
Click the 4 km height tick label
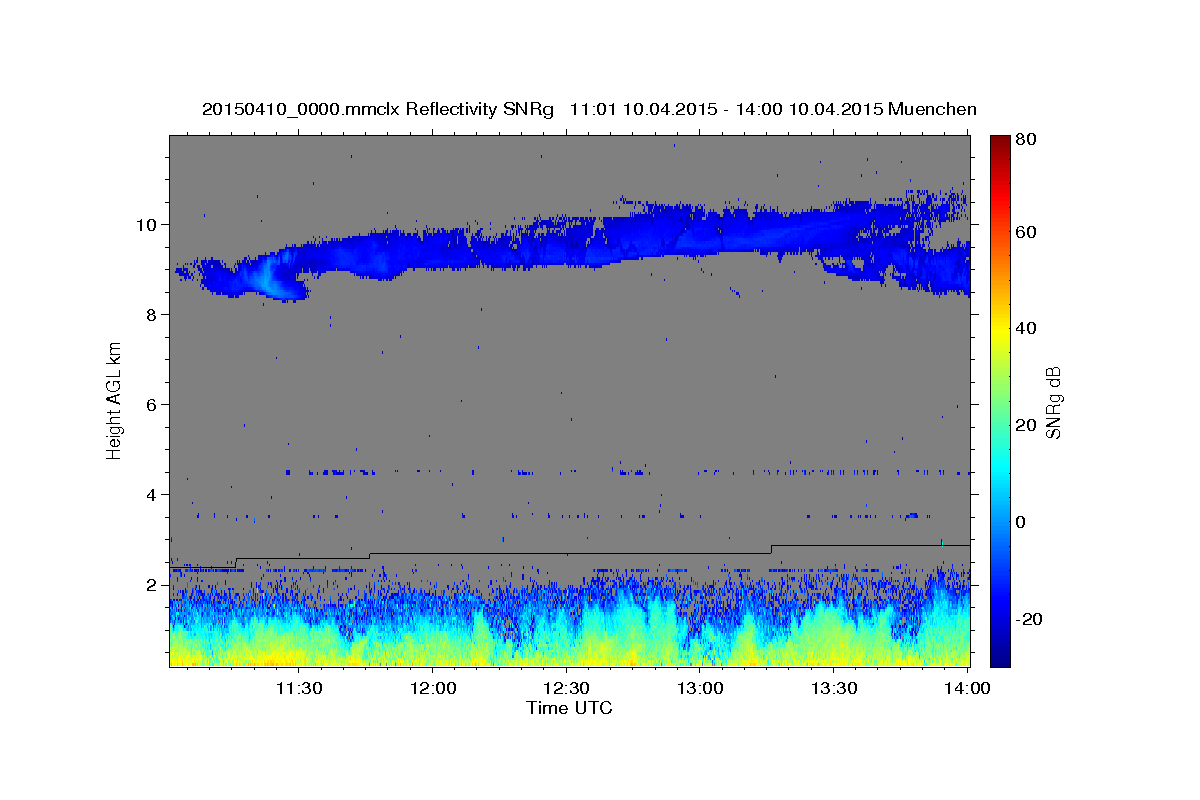pos(152,494)
